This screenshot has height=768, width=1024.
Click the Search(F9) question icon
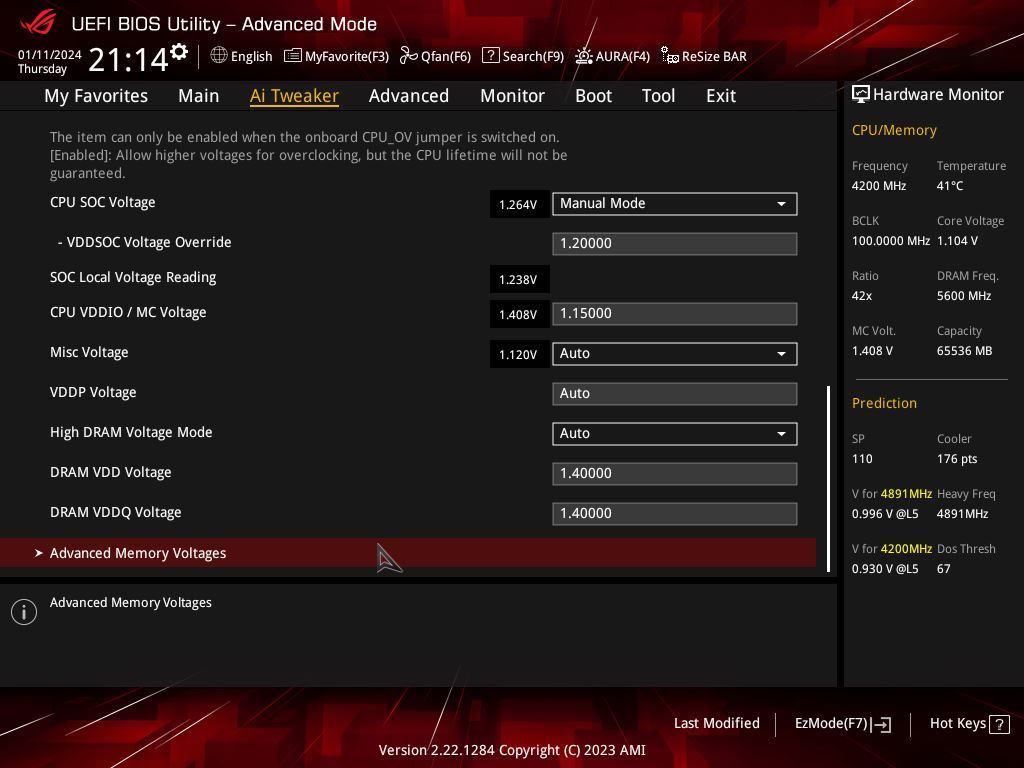click(490, 56)
